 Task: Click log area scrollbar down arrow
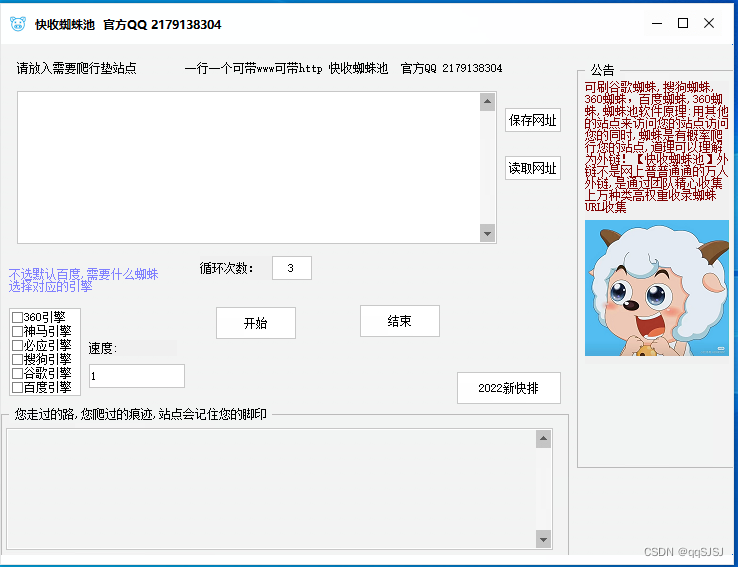coord(544,540)
